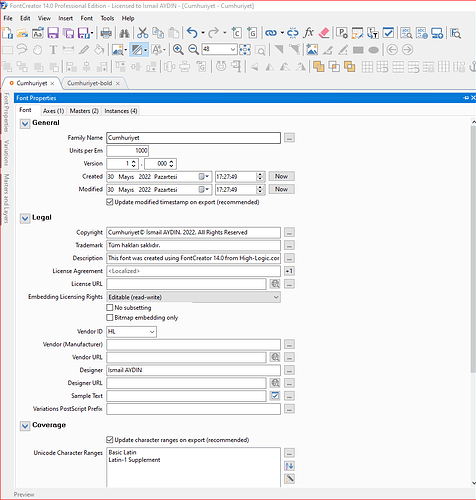Enable the No subsetting checkbox
Screen dimensions: 476x500
point(110,307)
